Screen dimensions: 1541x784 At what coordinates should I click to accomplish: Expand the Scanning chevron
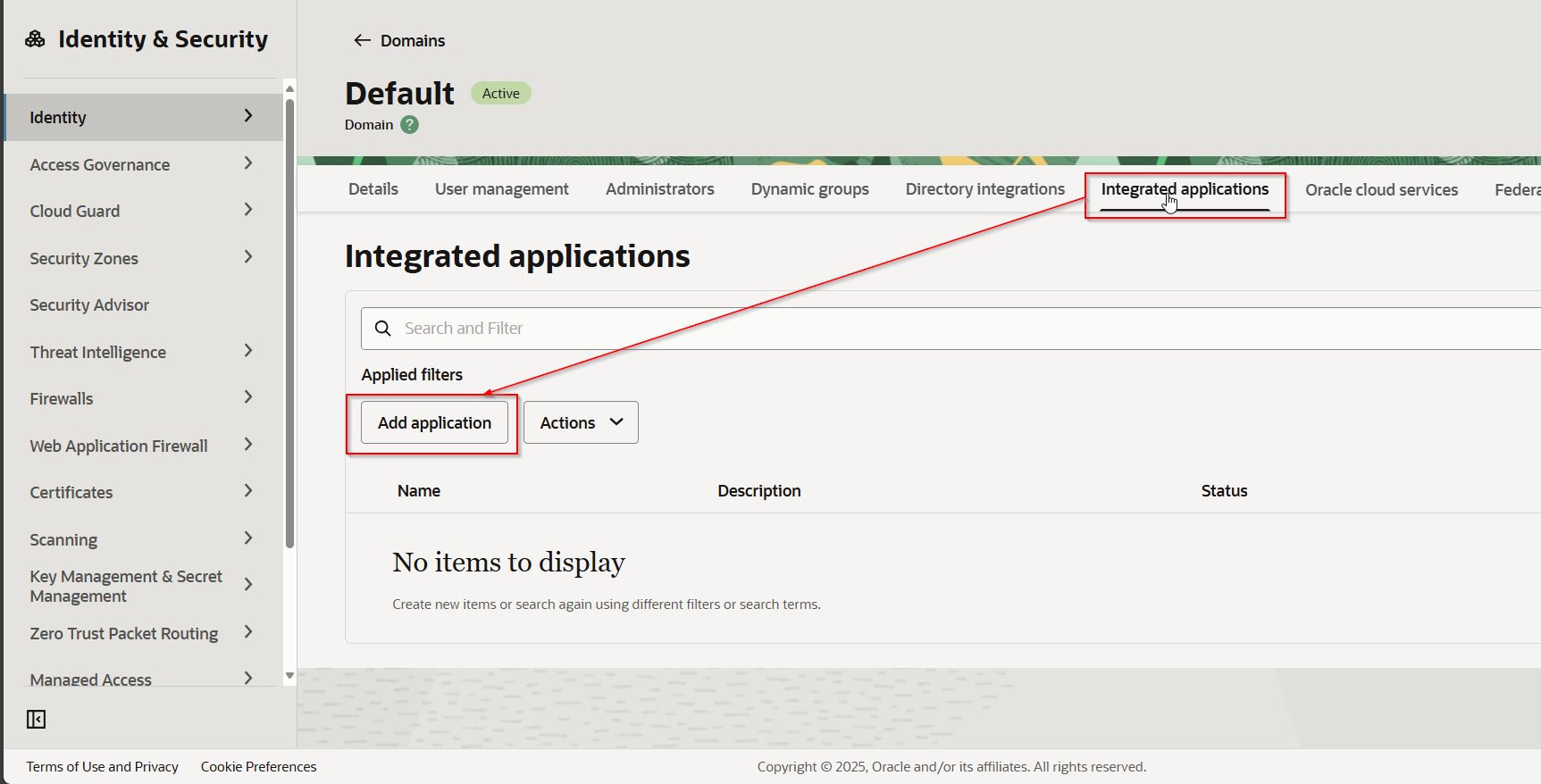248,538
